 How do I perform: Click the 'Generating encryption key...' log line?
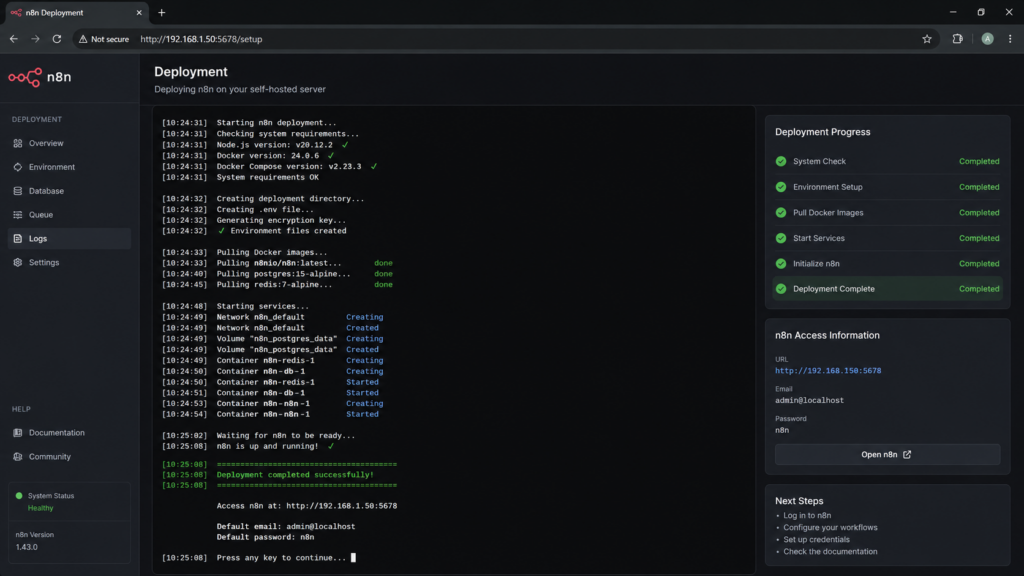pyautogui.click(x=281, y=220)
